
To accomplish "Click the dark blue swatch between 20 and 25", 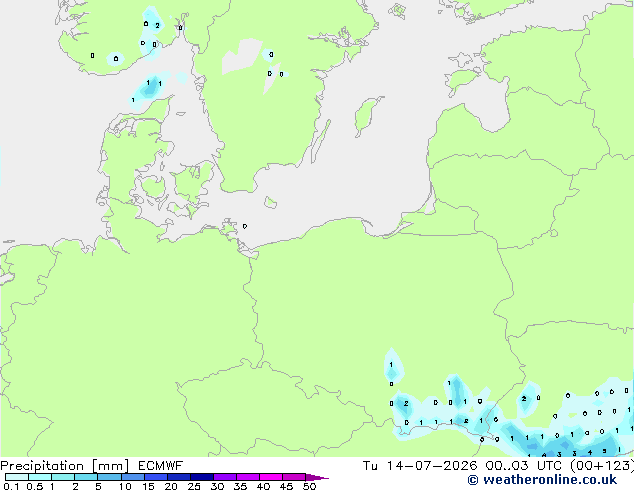I will coord(179,477).
